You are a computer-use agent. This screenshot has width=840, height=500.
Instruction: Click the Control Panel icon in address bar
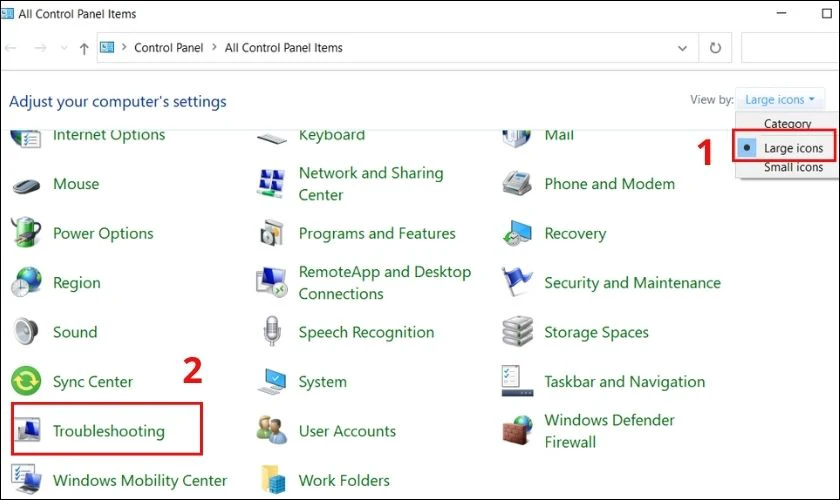pyautogui.click(x=107, y=48)
